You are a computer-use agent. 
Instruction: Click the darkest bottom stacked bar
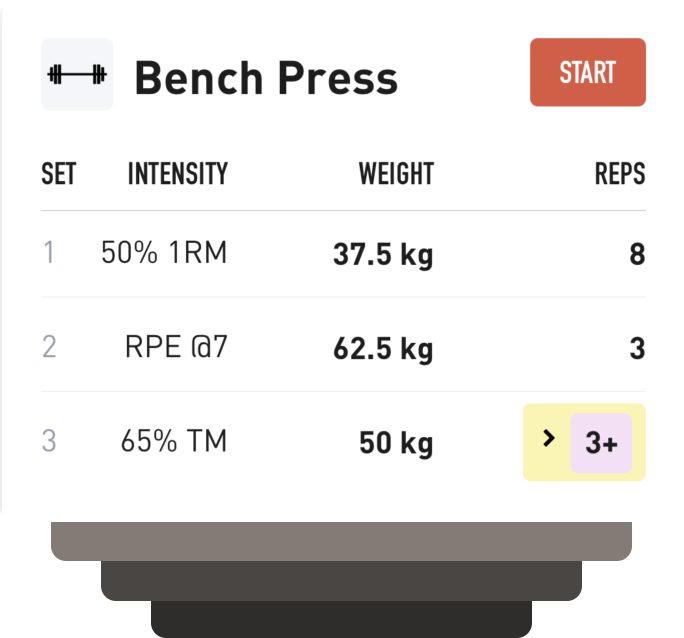[x=341, y=619]
